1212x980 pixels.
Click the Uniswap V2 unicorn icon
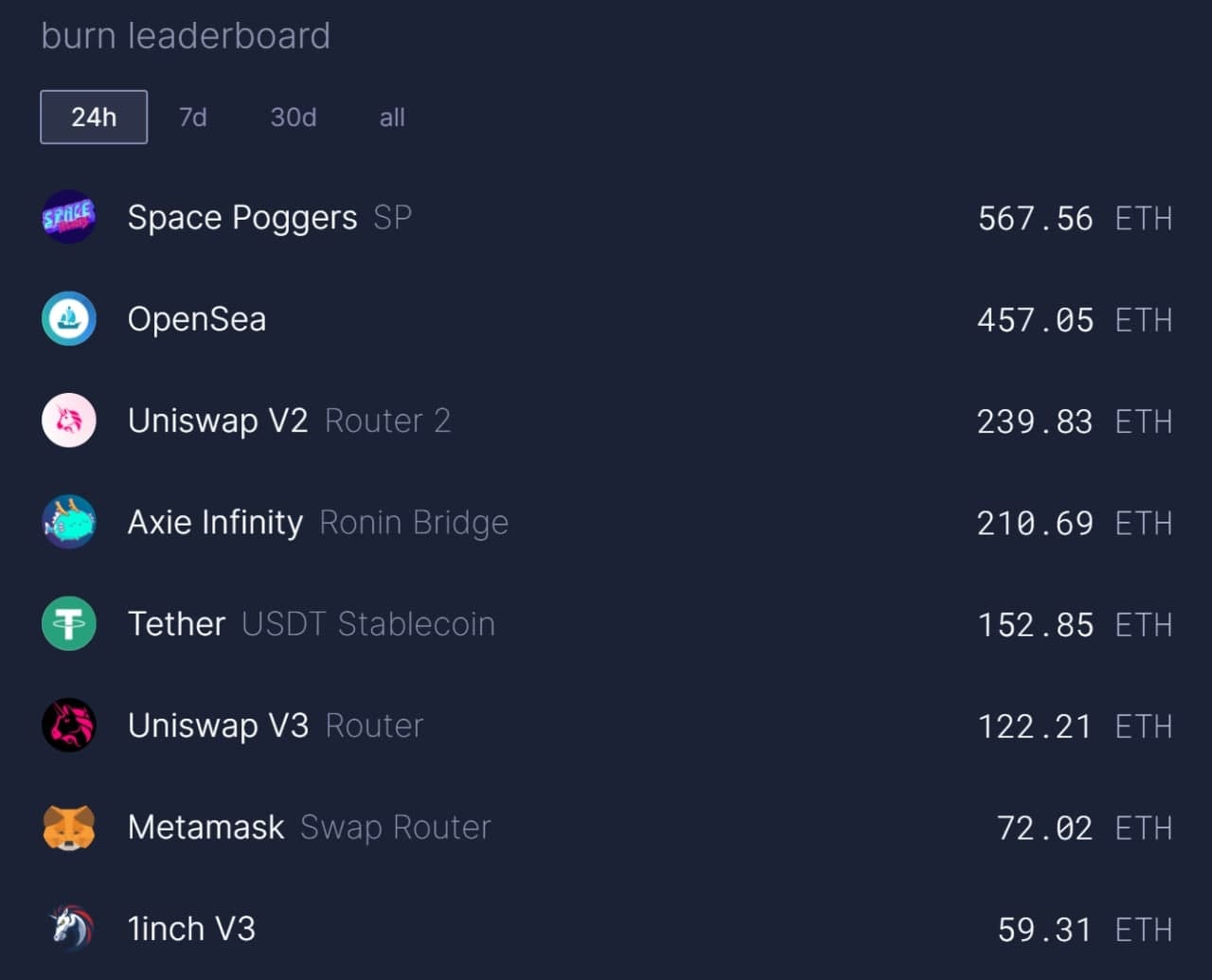tap(68, 420)
